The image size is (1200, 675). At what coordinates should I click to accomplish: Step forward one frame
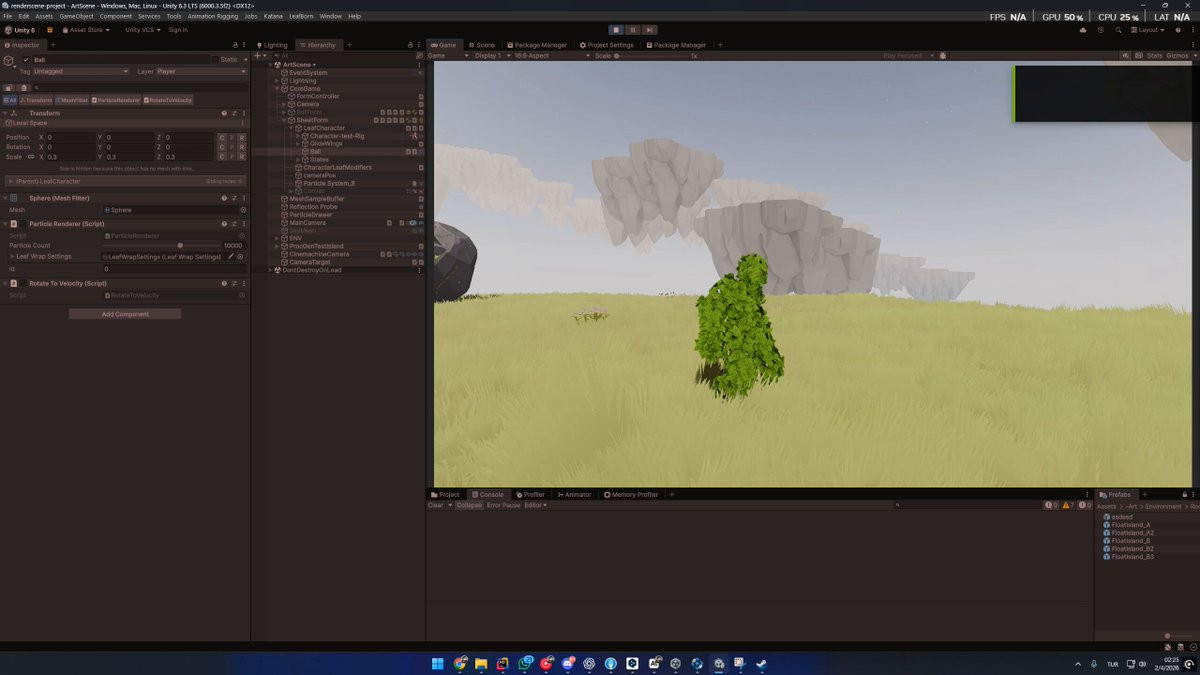[650, 30]
